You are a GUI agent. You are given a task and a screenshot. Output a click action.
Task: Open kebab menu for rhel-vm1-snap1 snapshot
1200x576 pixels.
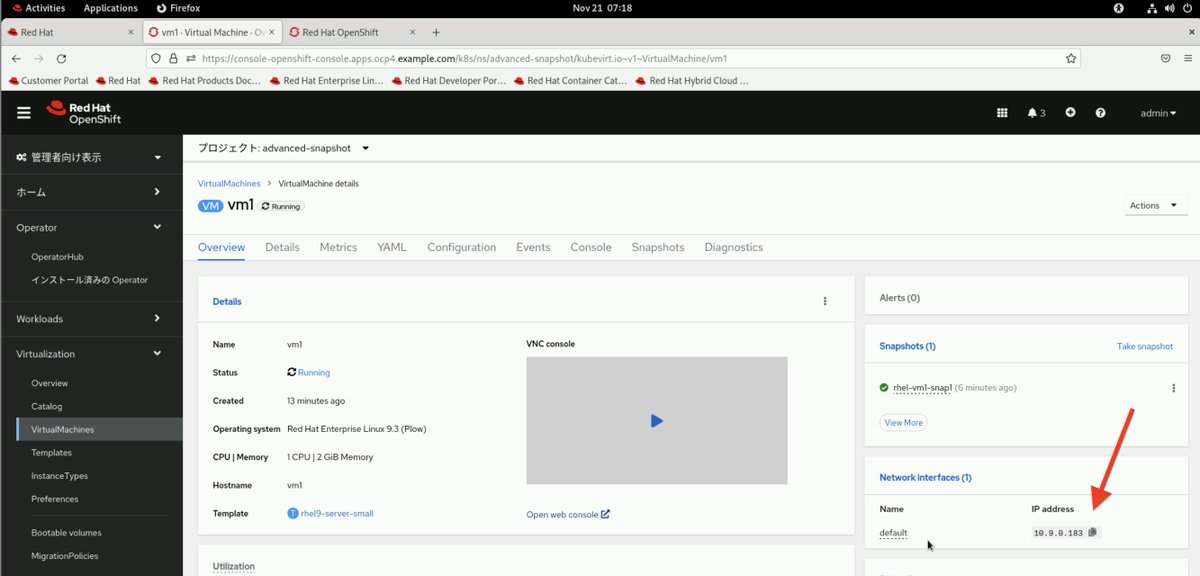1173,388
